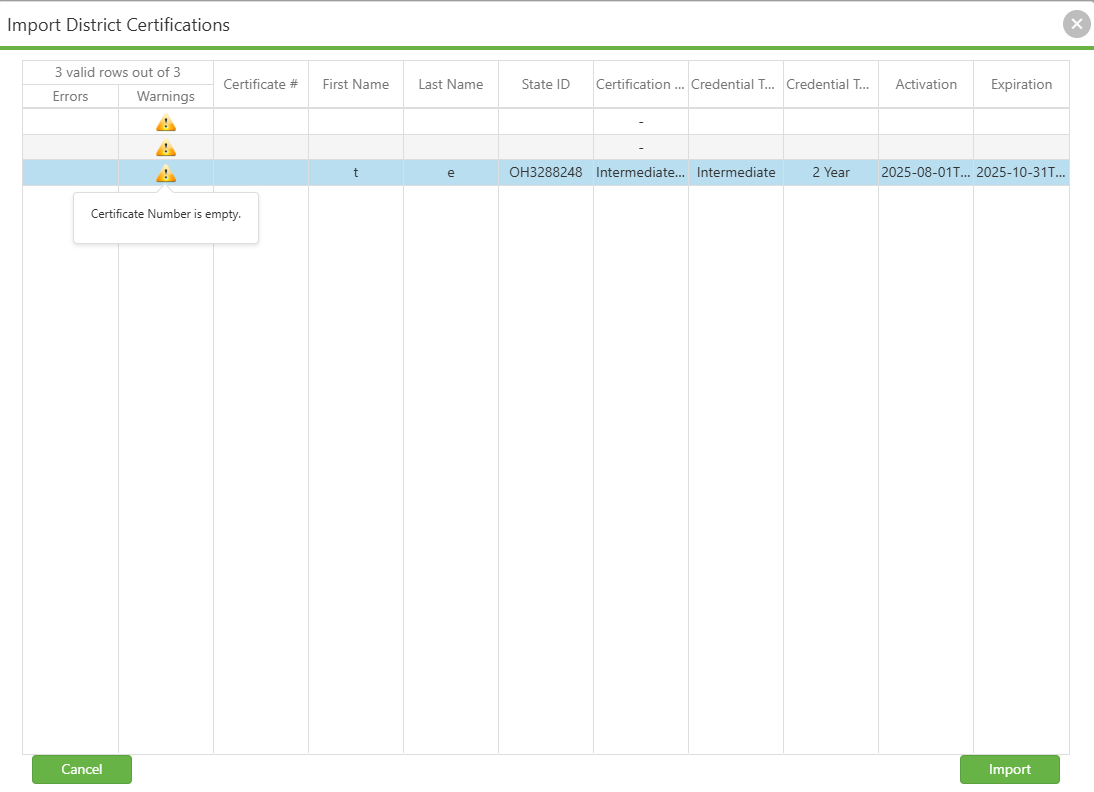Screen dimensions: 1094x792
Task: Click the Expiration column header
Action: tap(1021, 84)
